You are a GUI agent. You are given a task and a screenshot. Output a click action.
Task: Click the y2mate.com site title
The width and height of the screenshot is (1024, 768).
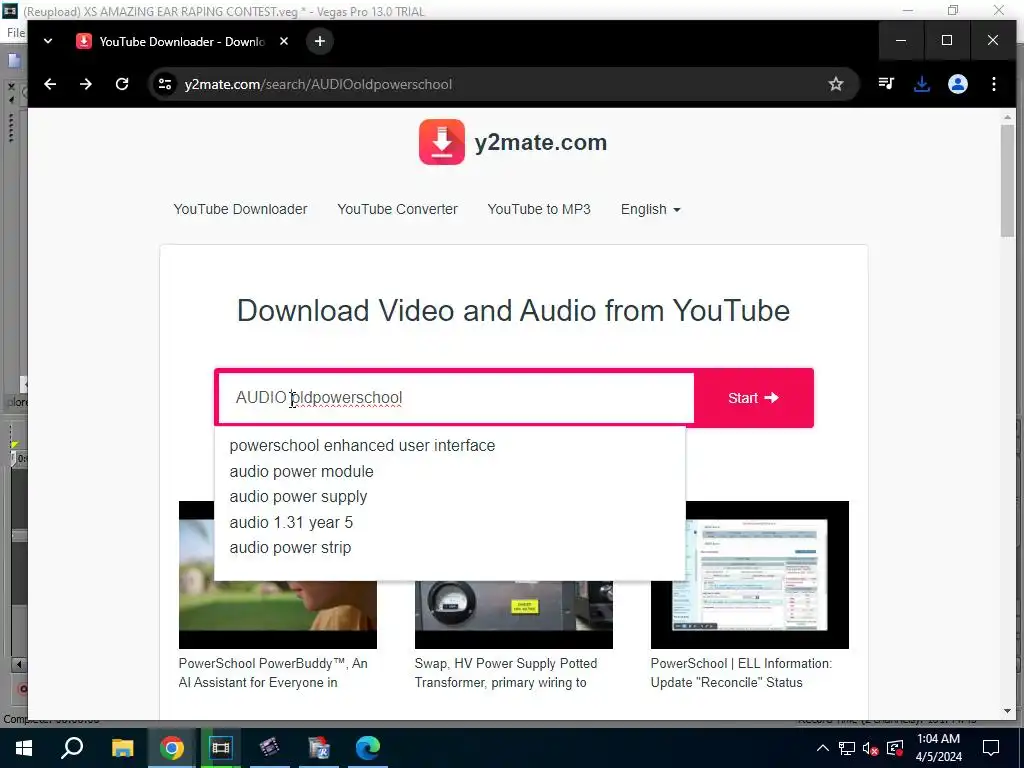pyautogui.click(x=541, y=142)
